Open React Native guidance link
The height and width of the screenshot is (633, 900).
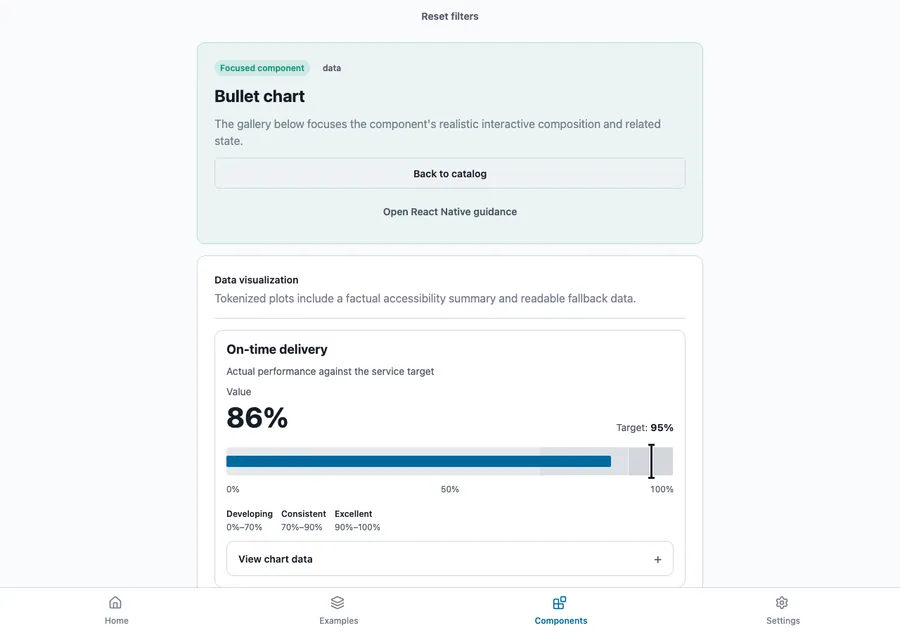(449, 212)
